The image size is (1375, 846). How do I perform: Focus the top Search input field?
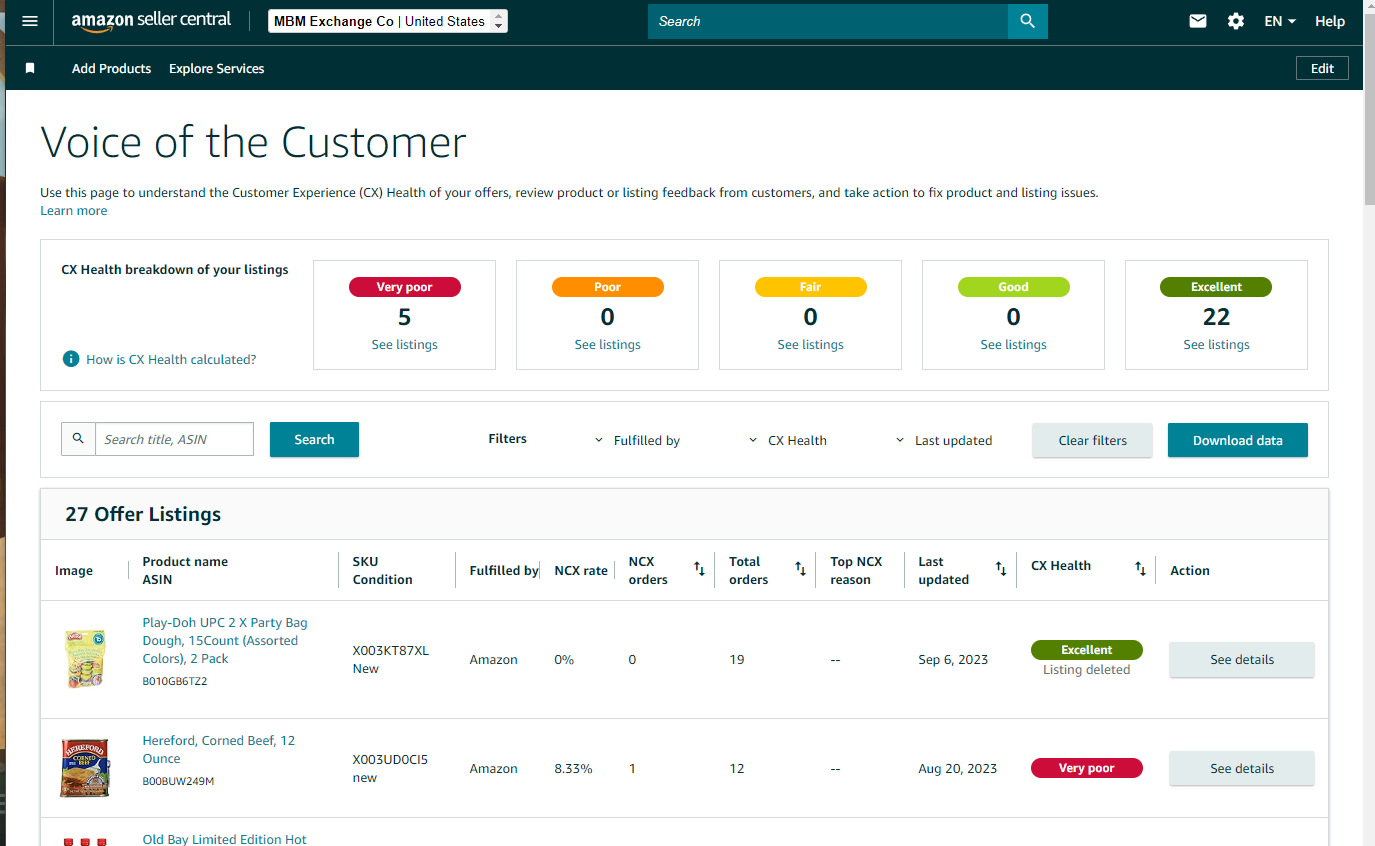(828, 21)
